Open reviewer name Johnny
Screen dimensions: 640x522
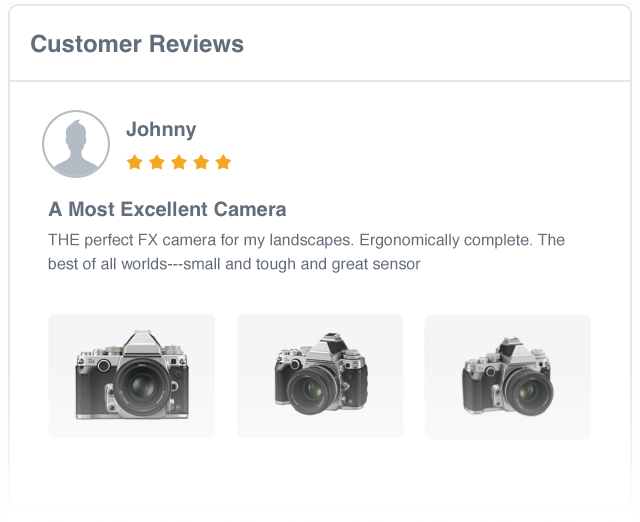click(161, 130)
